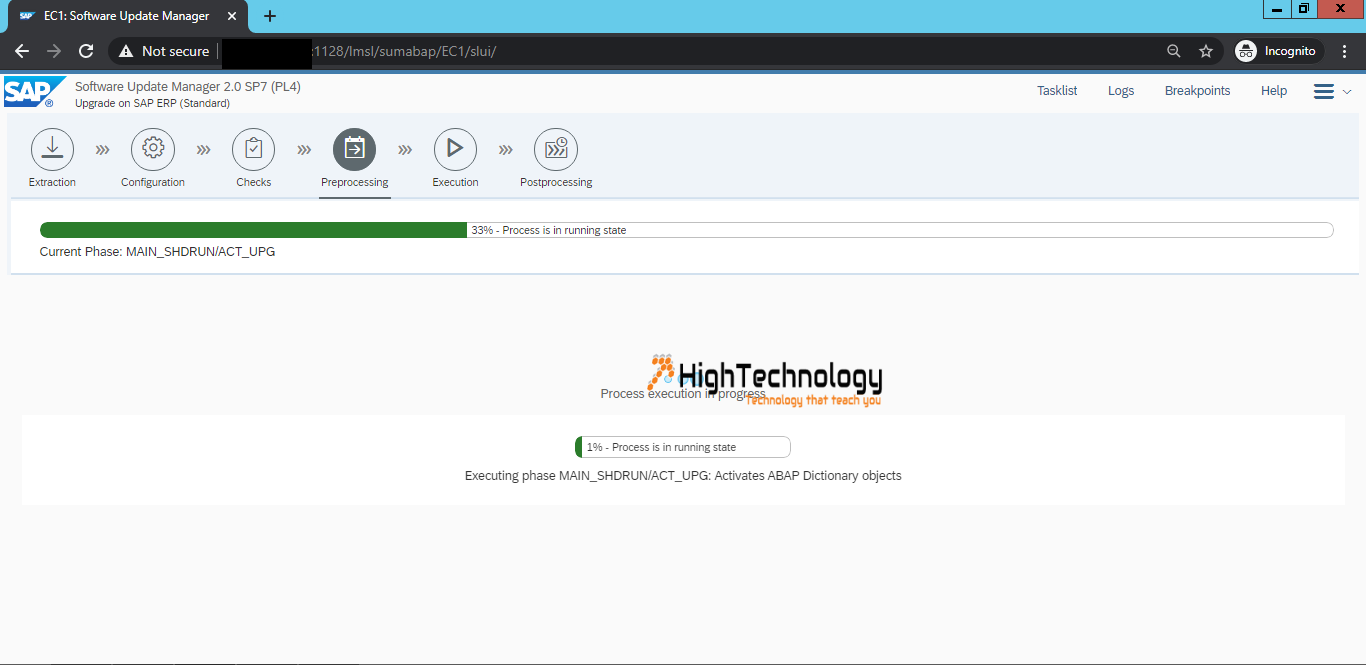Click the Execution step play icon
The height and width of the screenshot is (665, 1366).
(x=455, y=149)
